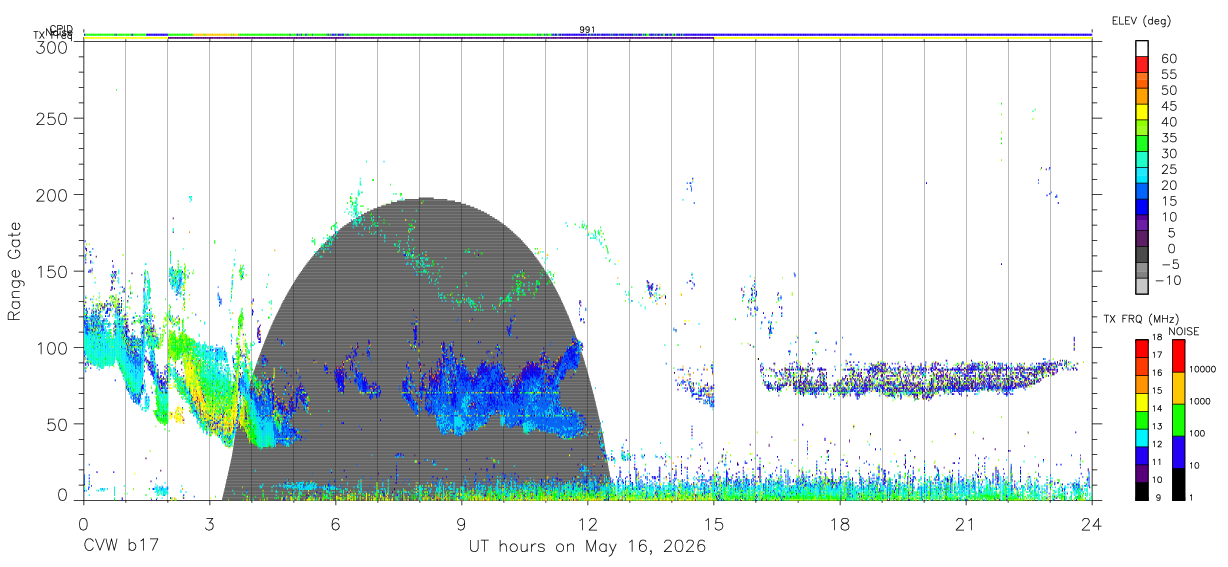1228x567 pixels.
Task: Select the cyan 12–13 MHz TX FRQ segment
Action: pos(1142,436)
